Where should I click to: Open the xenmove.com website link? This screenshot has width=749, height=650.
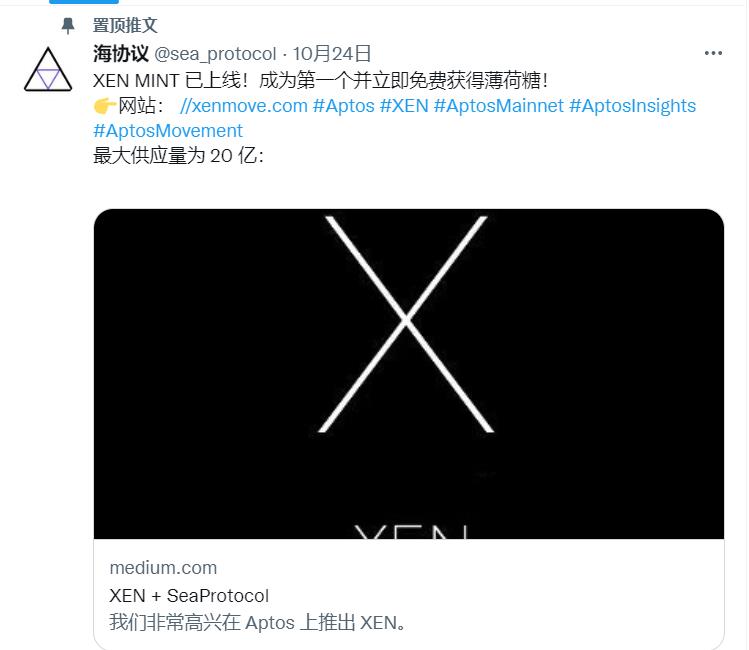(244, 106)
